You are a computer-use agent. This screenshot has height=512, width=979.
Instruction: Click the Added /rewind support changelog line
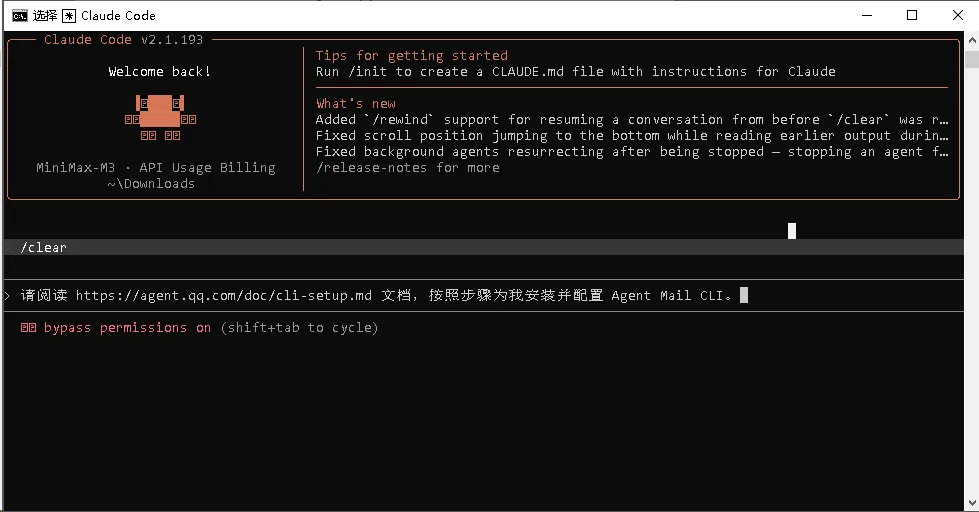pyautogui.click(x=632, y=119)
